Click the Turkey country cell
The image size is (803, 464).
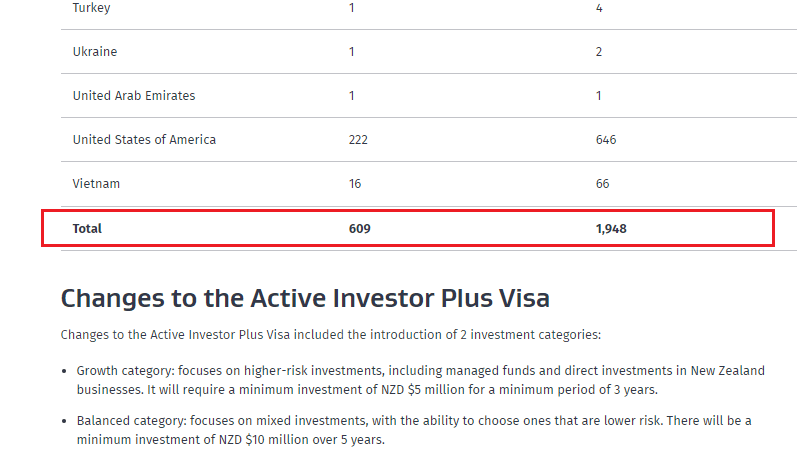(x=90, y=8)
